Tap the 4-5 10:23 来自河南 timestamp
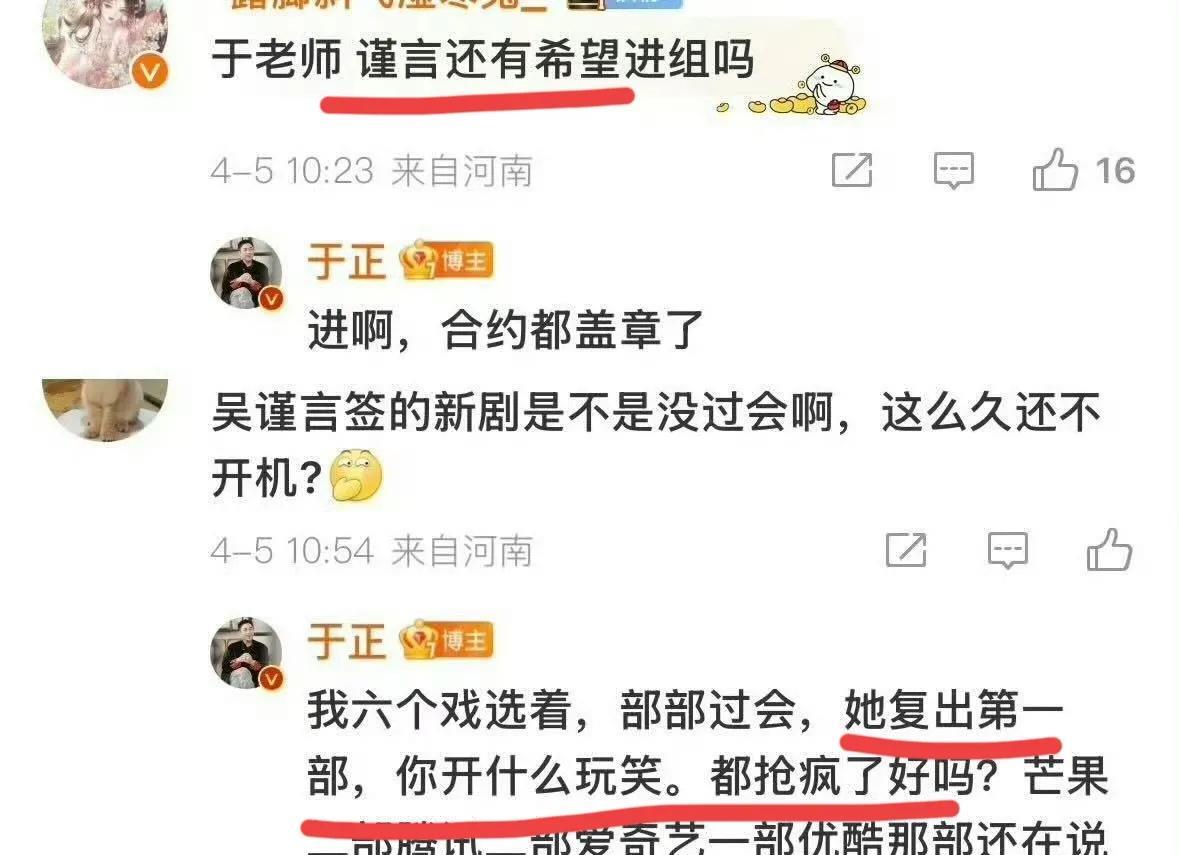 pos(371,171)
